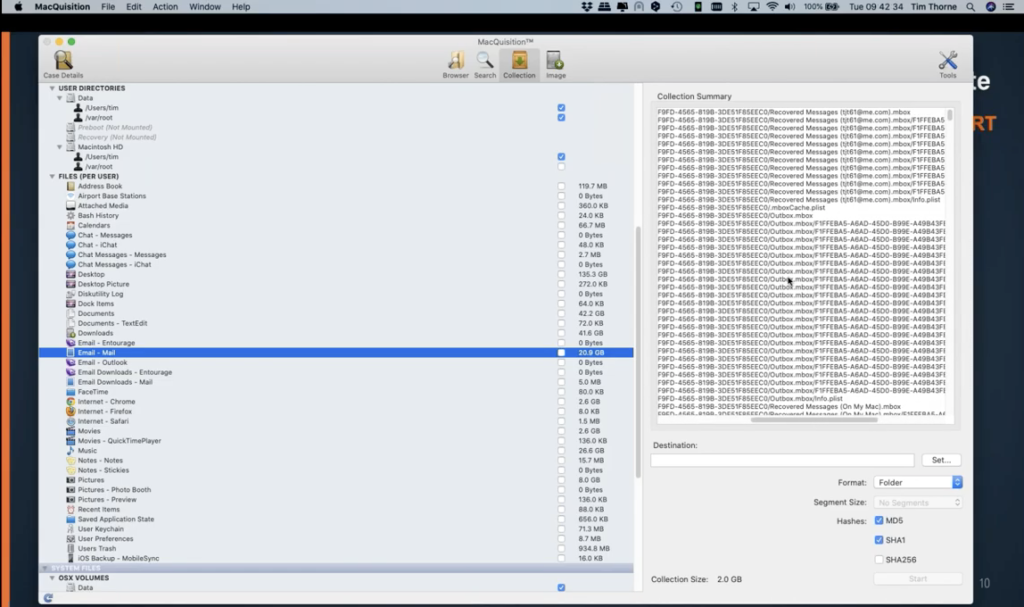Image resolution: width=1024 pixels, height=607 pixels.
Task: Open the File menu
Action: pos(108,7)
